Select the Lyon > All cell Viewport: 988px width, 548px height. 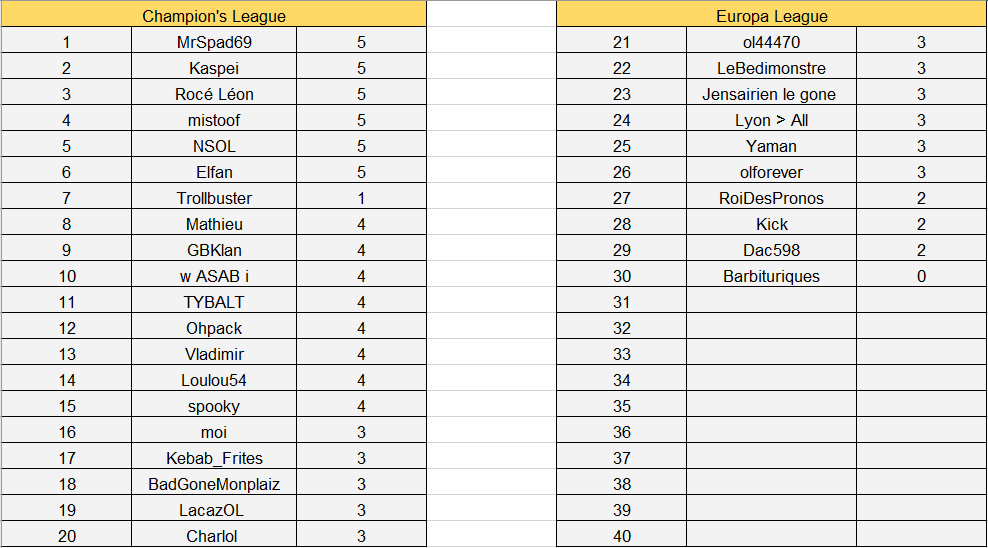[x=771, y=118]
